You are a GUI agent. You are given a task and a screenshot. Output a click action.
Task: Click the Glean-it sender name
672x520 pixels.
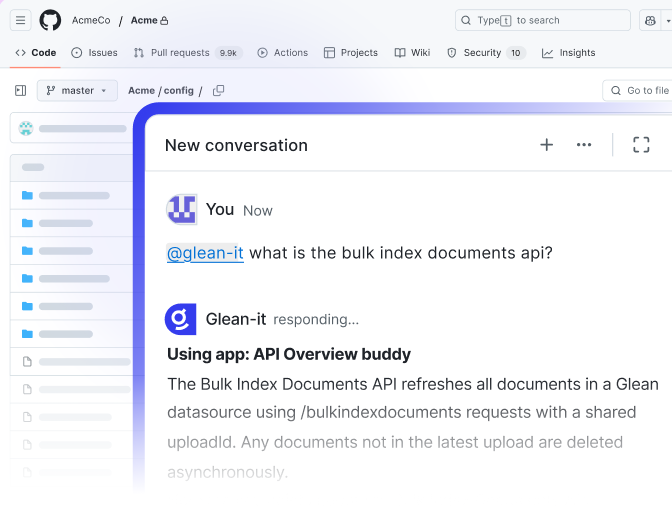click(x=236, y=319)
